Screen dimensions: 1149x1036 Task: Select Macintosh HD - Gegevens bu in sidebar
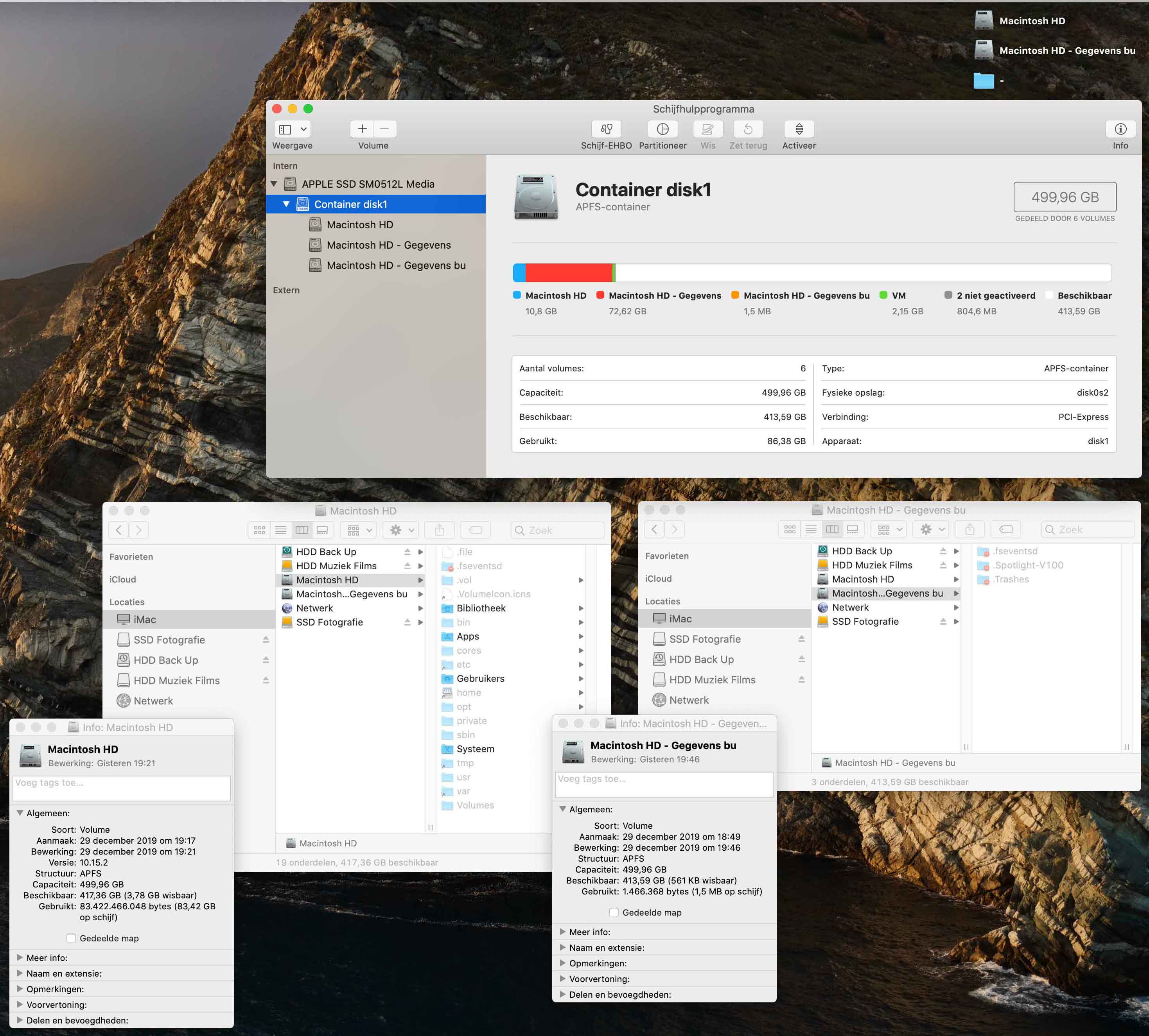point(396,266)
